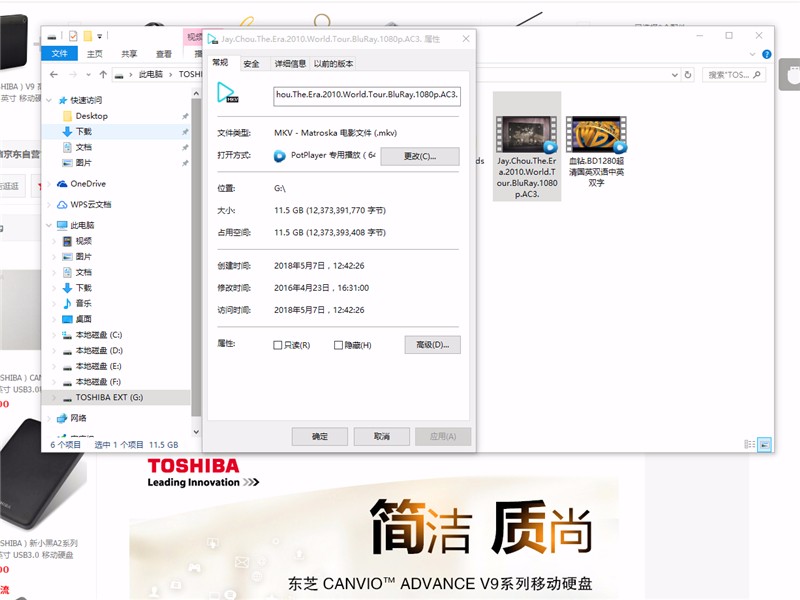
Task: Go up one folder level
Action: point(103,74)
